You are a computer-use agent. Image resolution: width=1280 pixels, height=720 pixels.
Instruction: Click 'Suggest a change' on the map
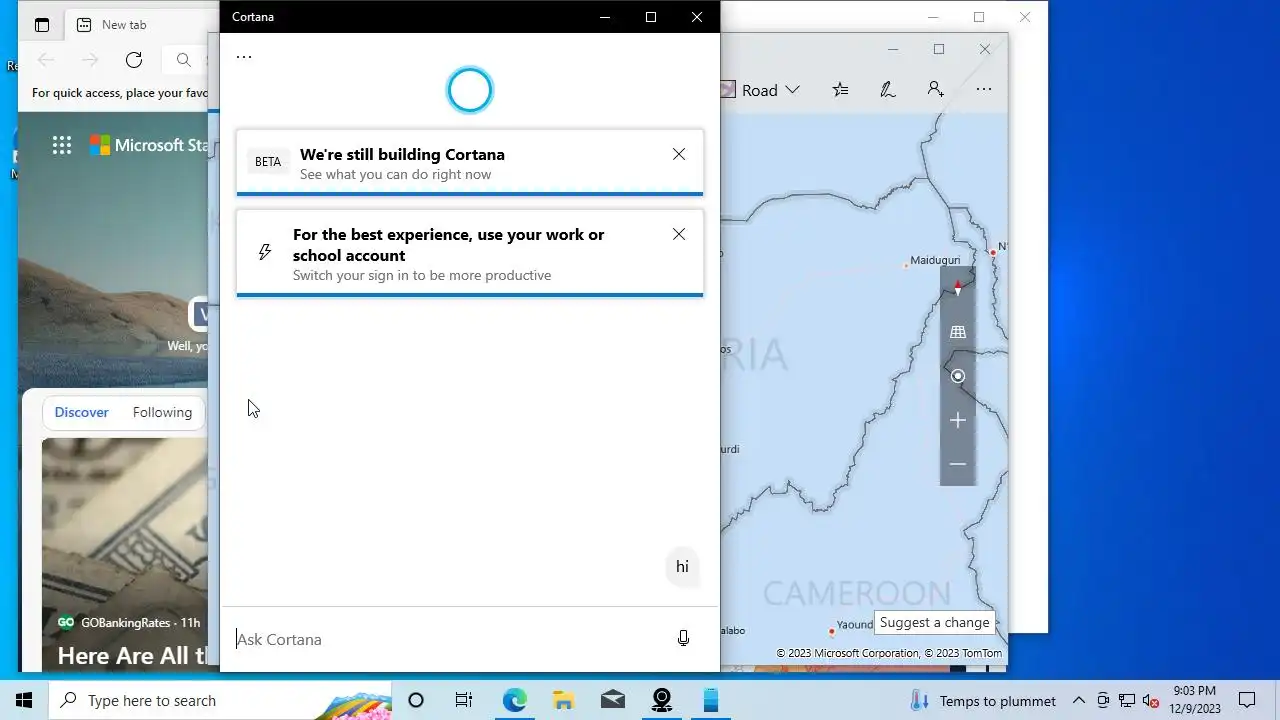point(934,622)
